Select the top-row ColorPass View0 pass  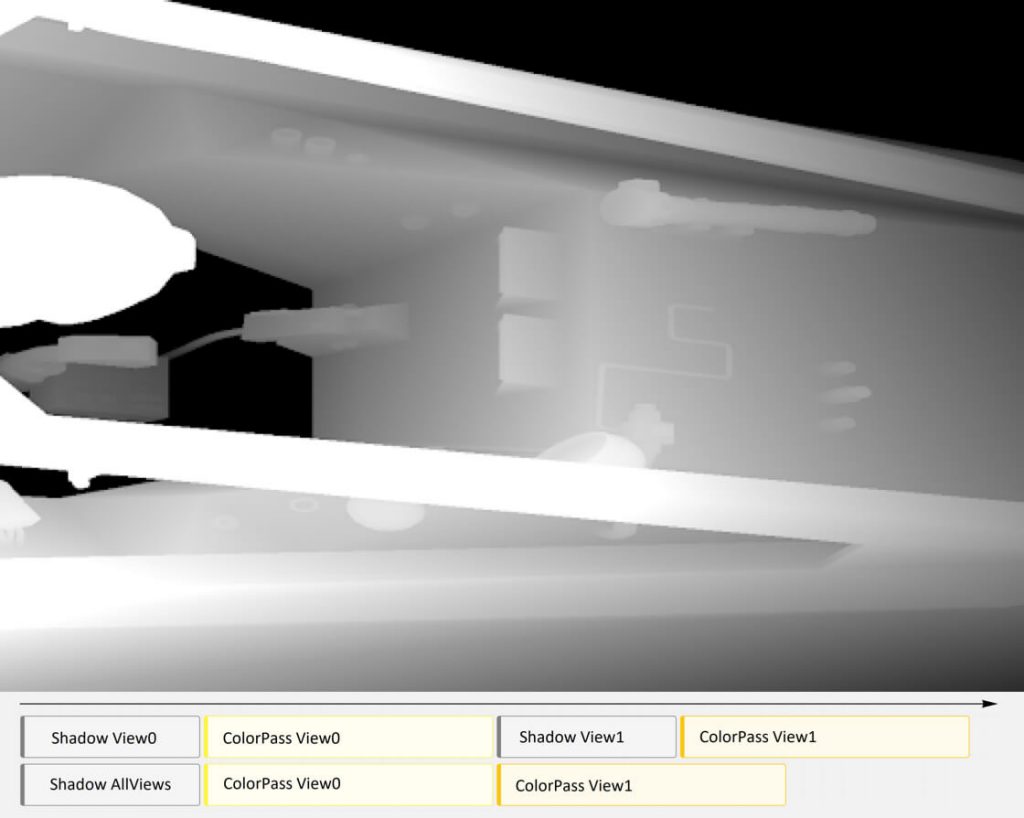point(347,736)
